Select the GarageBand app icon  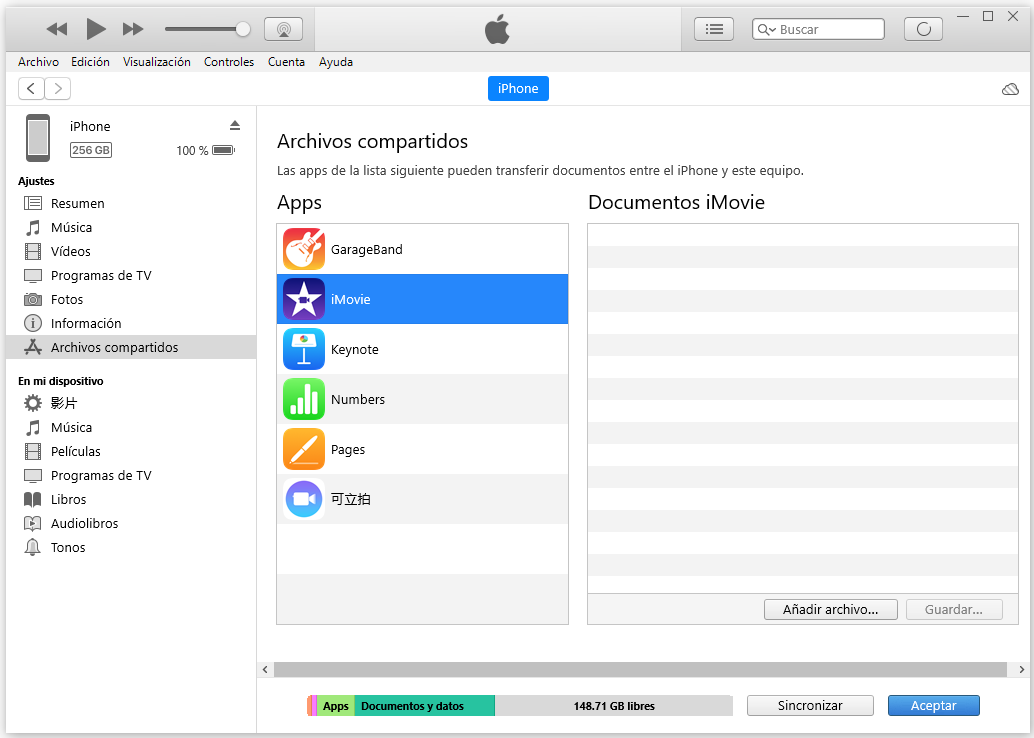point(304,249)
